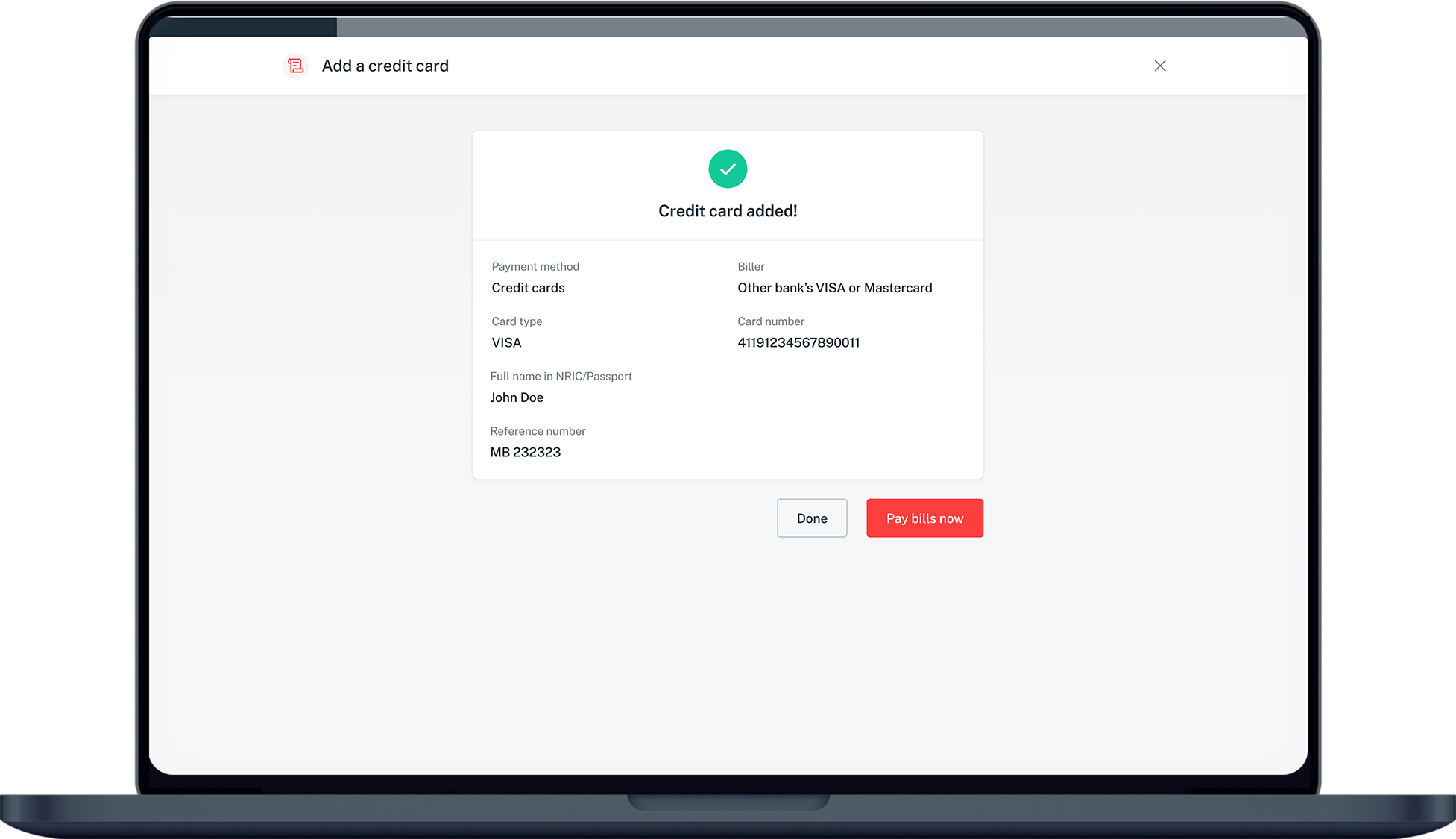1456x839 pixels.
Task: Select Other bank's VISA or Mastercard text
Action: point(834,288)
